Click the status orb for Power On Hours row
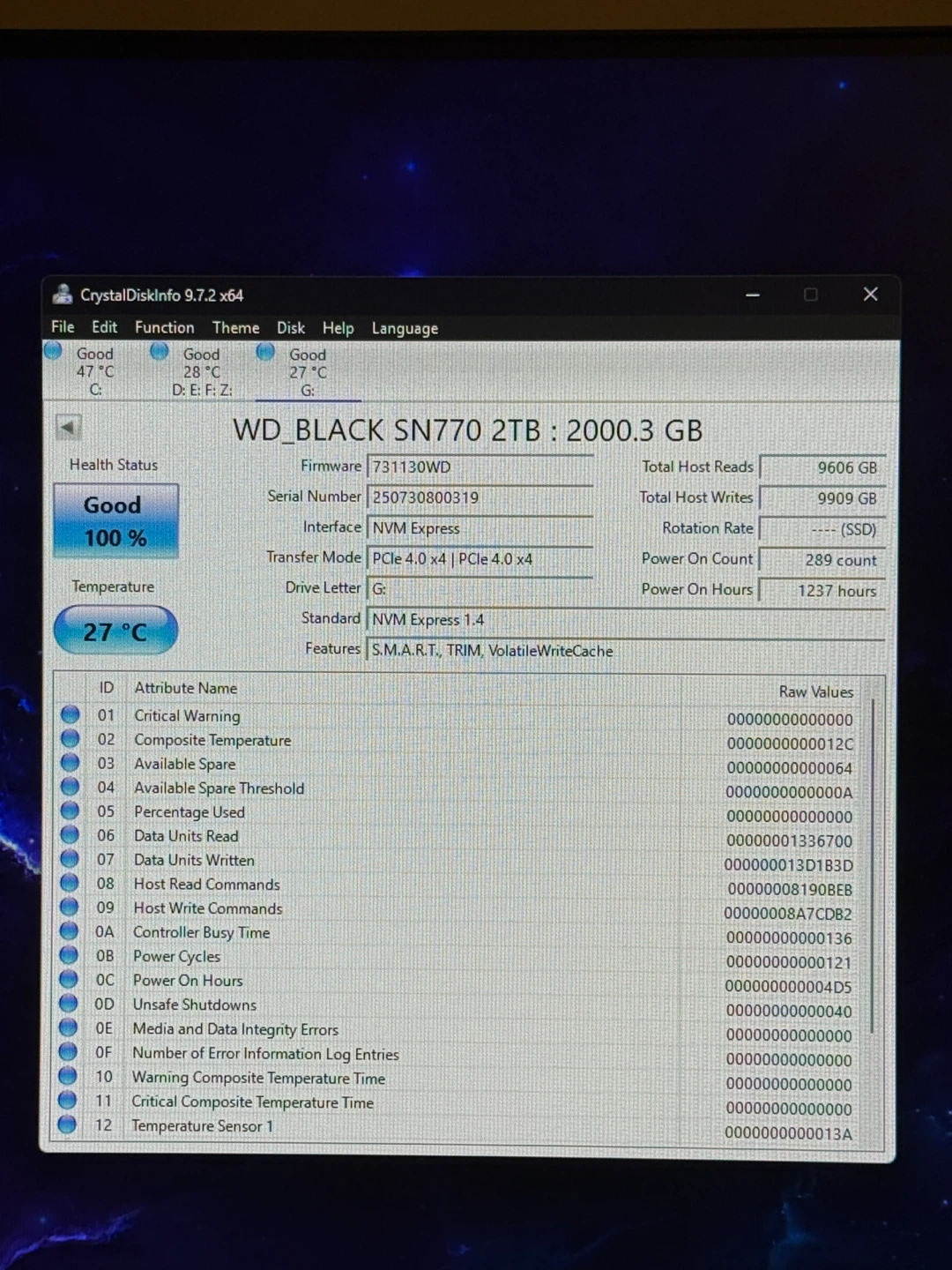 69,979
